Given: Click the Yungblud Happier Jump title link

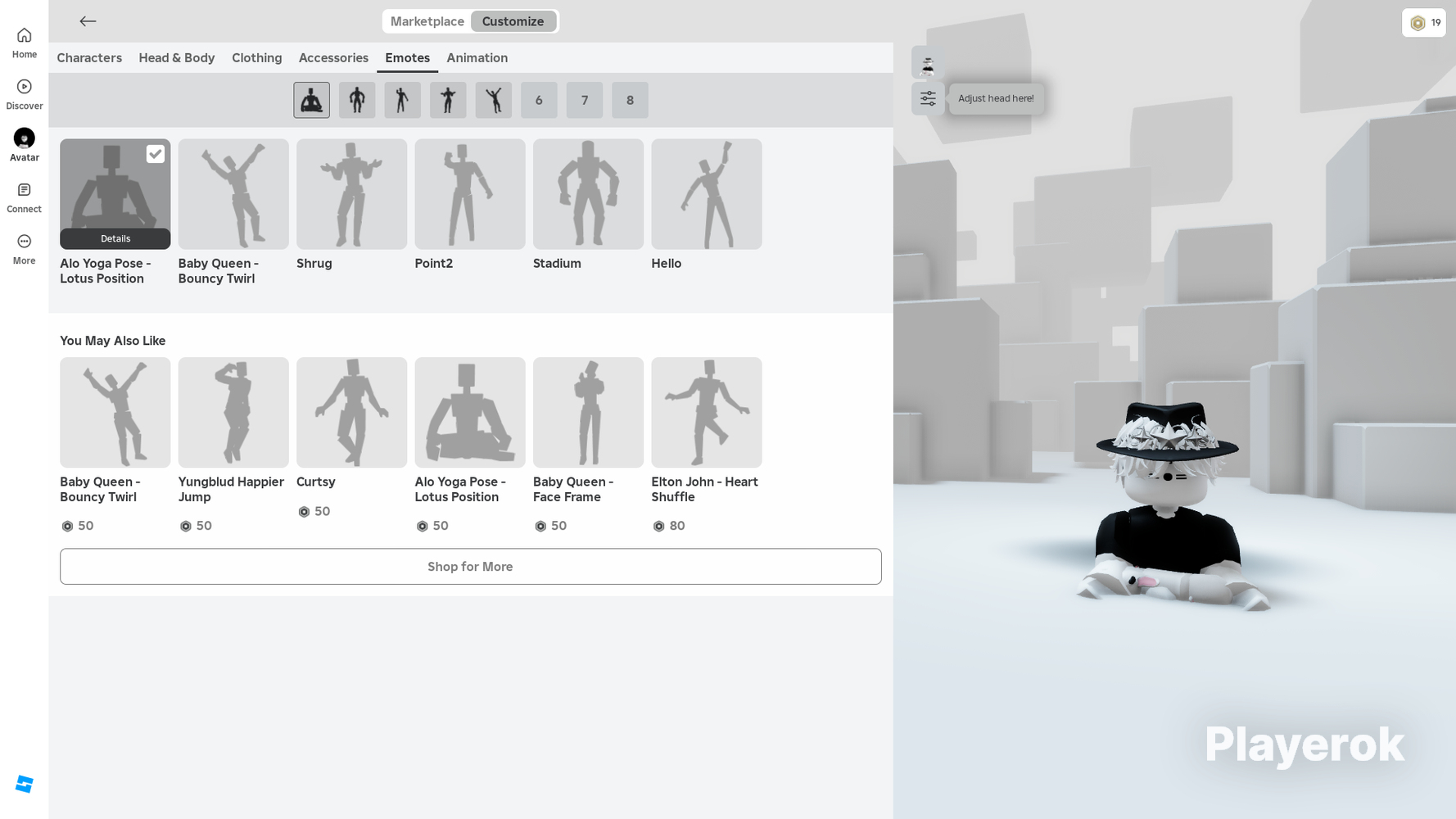Looking at the screenshot, I should 231,490.
